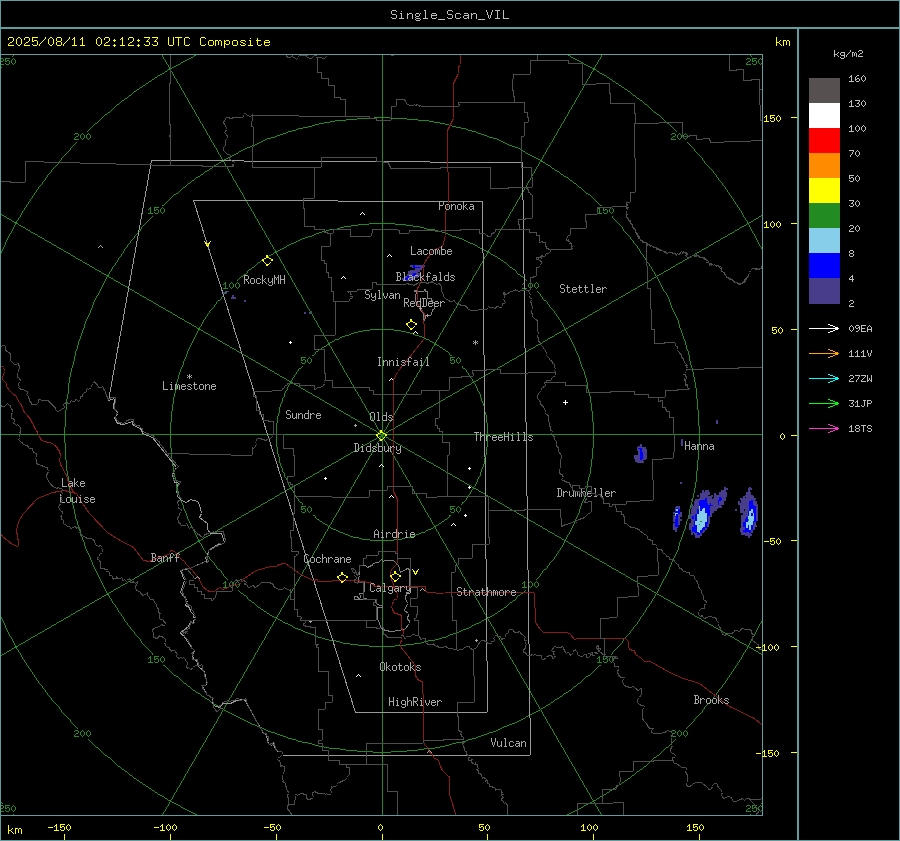Image resolution: width=900 pixels, height=841 pixels.
Task: Click the orange 111V arrow legend icon
Action: pyautogui.click(x=824, y=354)
